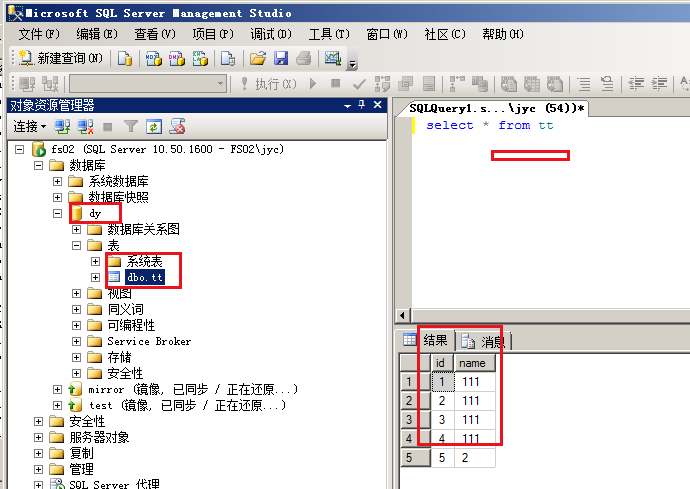
Task: Select the 服务器对象 folder
Action: (x=99, y=437)
